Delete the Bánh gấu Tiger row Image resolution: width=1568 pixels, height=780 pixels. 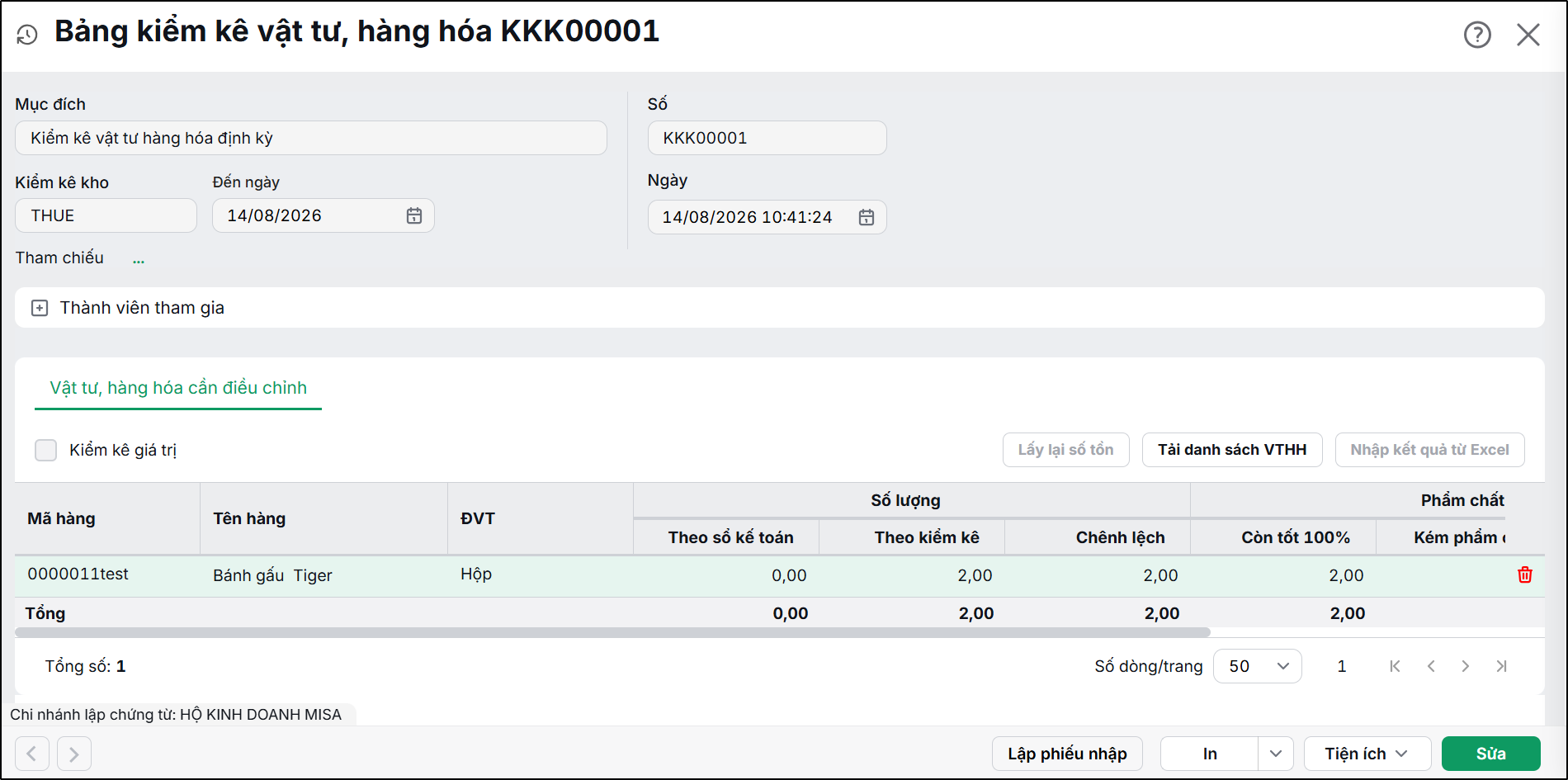point(1525,574)
